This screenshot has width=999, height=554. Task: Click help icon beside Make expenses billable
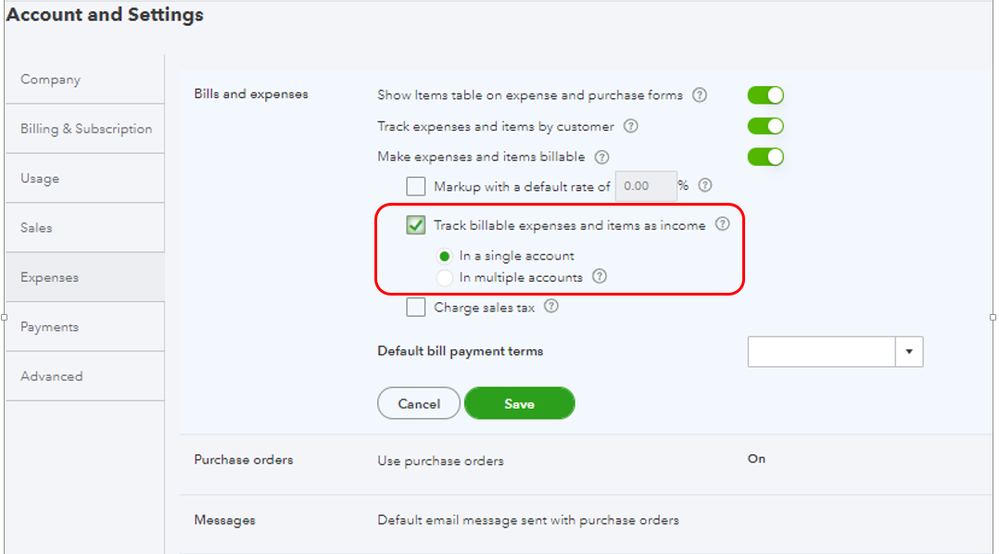tap(601, 157)
